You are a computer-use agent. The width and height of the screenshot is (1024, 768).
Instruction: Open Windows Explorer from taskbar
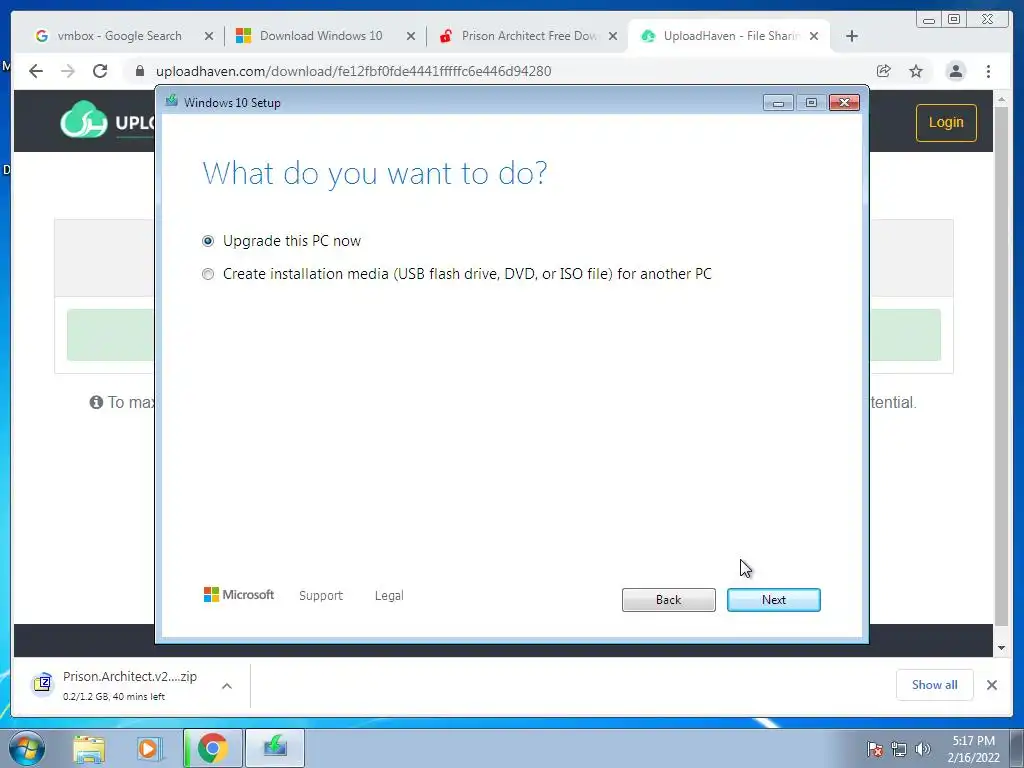(89, 748)
